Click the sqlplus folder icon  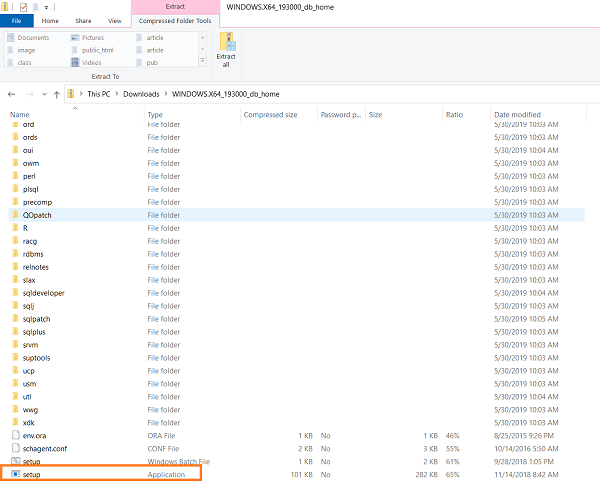click(15, 332)
